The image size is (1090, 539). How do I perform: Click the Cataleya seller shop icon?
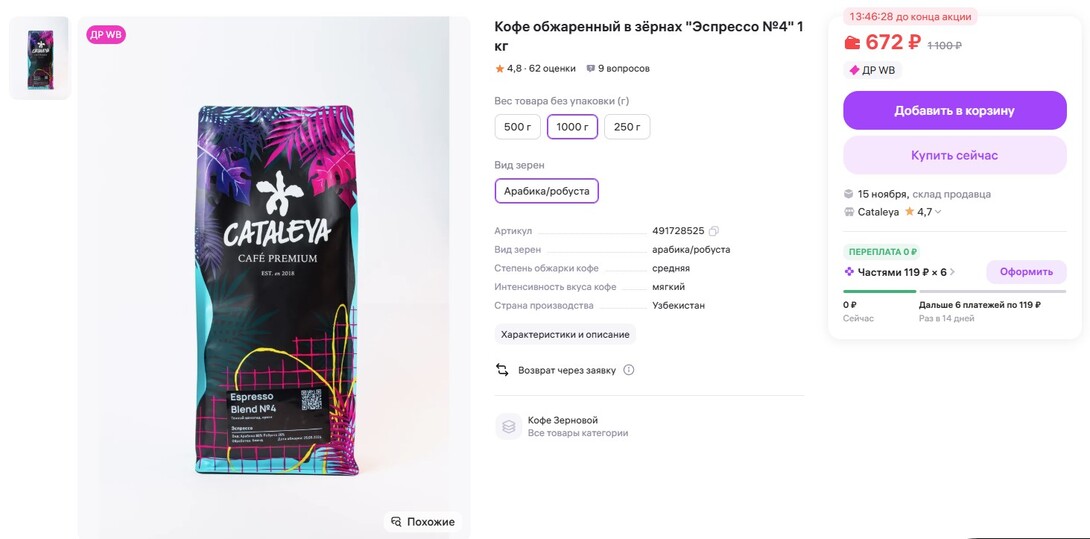click(849, 212)
